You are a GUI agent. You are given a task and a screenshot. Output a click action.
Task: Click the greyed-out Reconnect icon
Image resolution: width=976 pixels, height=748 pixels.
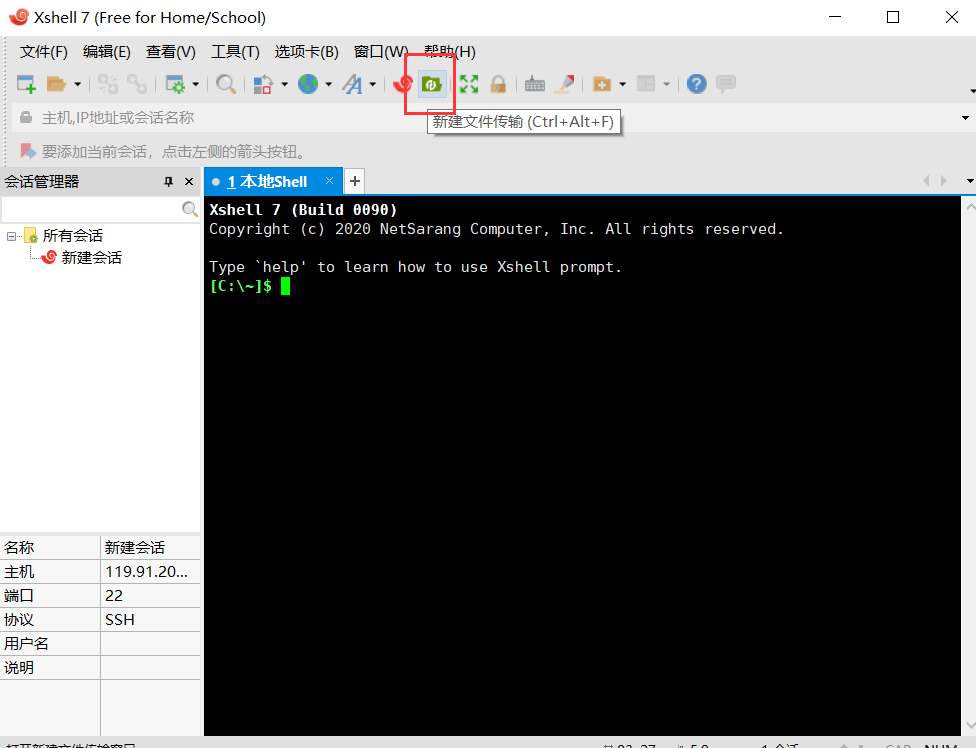pyautogui.click(x=136, y=84)
